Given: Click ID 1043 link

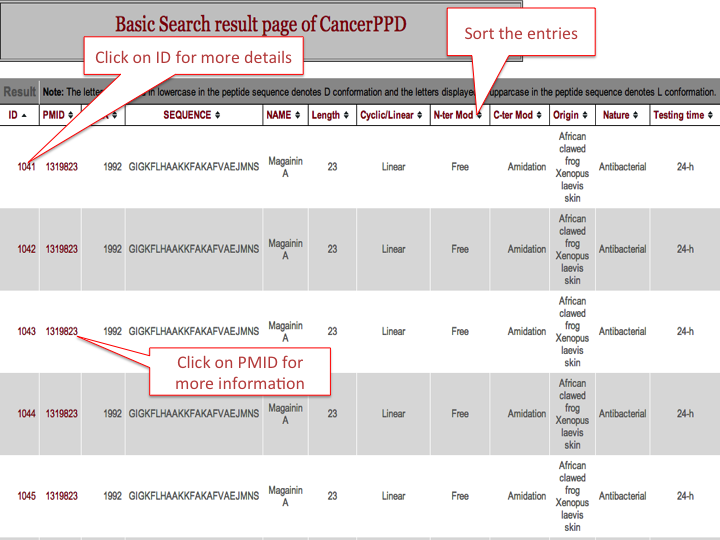Looking at the screenshot, I should pos(26,332).
